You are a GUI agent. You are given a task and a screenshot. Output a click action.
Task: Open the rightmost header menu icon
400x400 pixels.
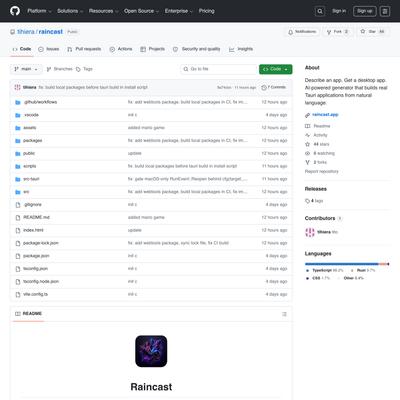(385, 11)
